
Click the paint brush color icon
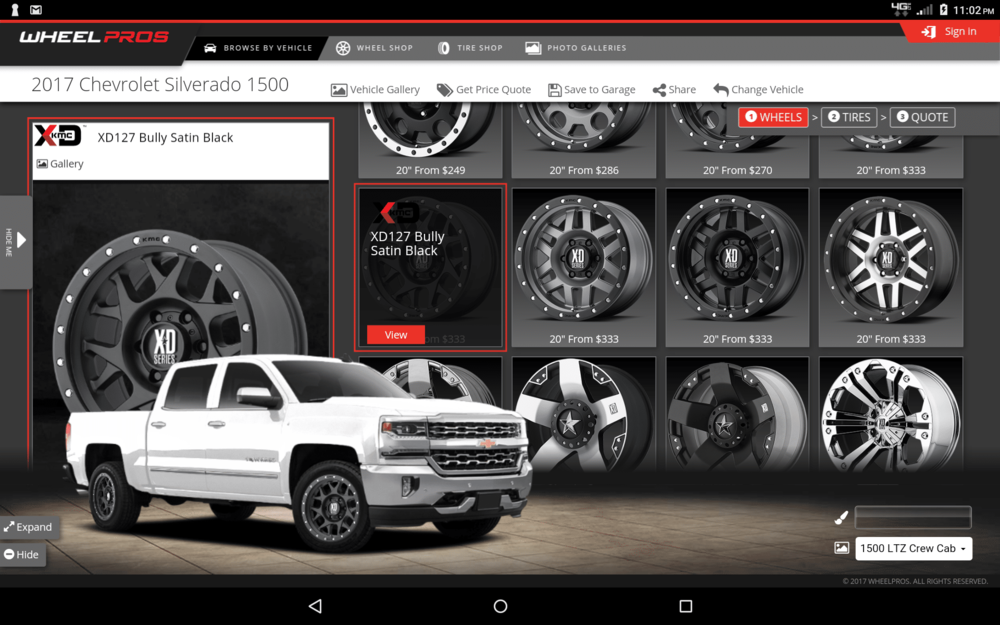pos(841,518)
